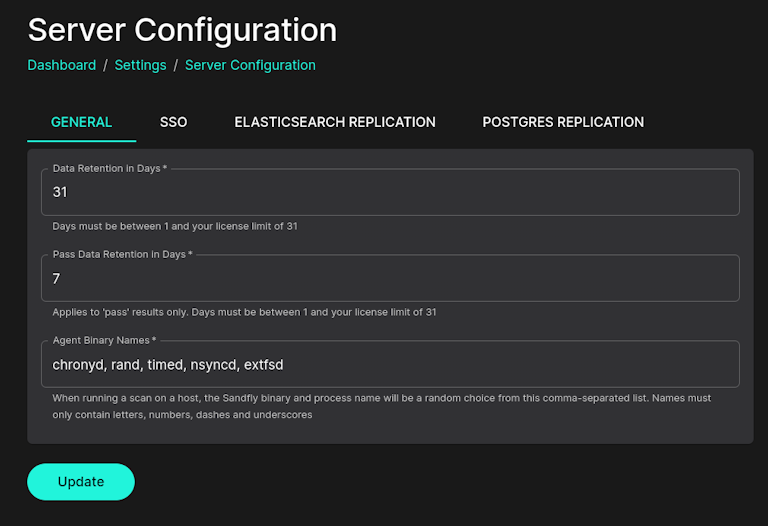The image size is (768, 526).
Task: Click the Sandfly binary name description text
Action: (x=382, y=406)
